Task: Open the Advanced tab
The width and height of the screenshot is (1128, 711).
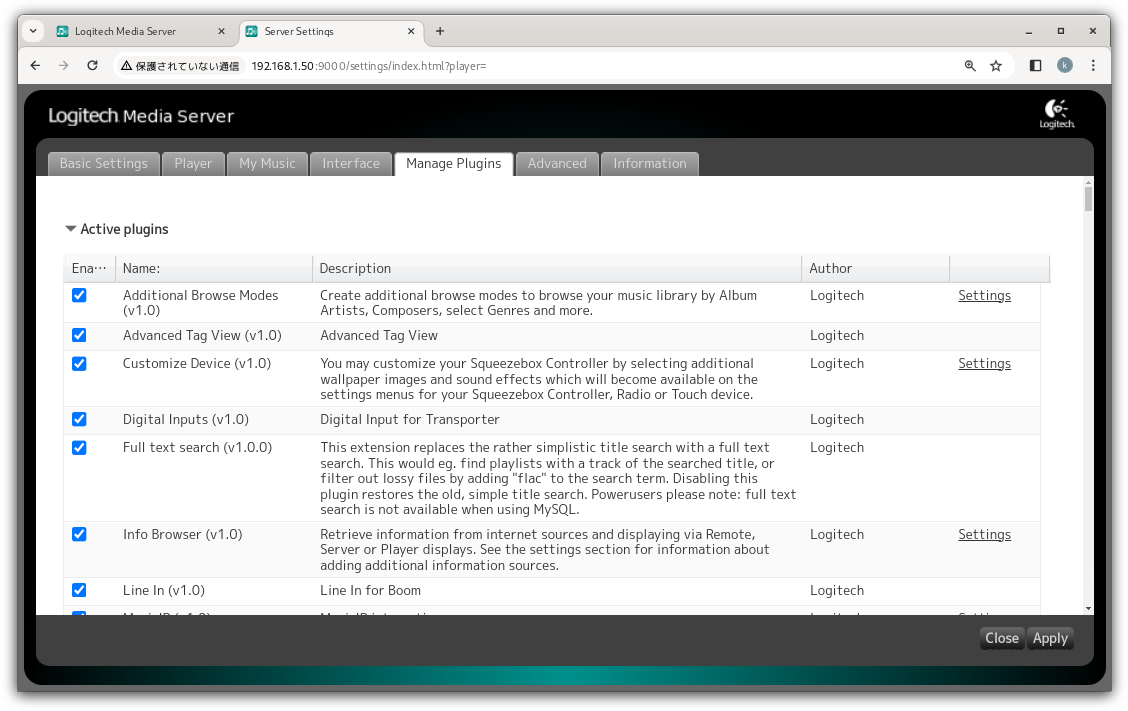Action: pyautogui.click(x=558, y=163)
